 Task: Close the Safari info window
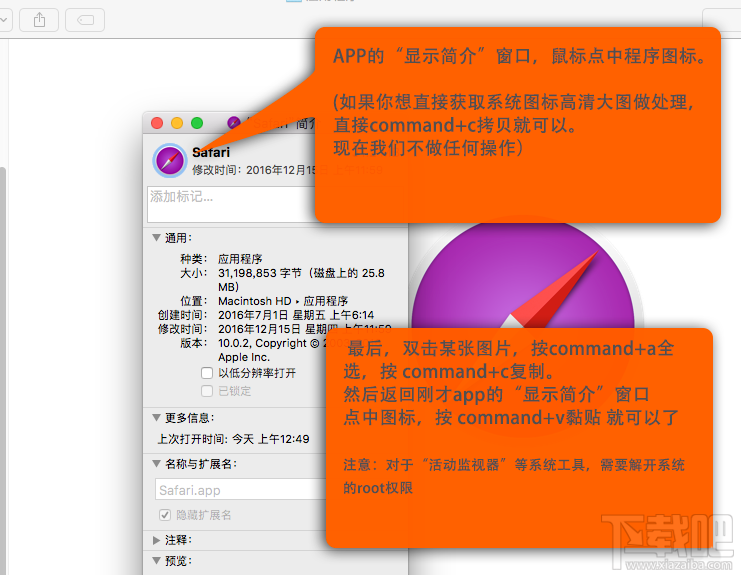[157, 123]
